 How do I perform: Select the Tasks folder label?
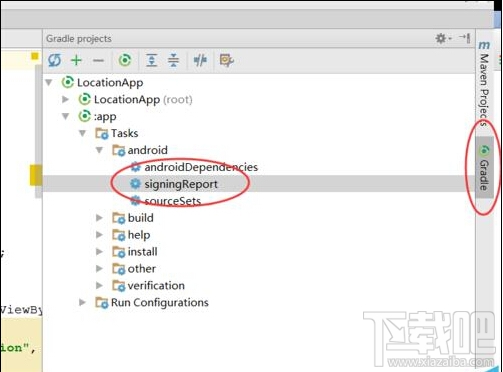[124, 133]
